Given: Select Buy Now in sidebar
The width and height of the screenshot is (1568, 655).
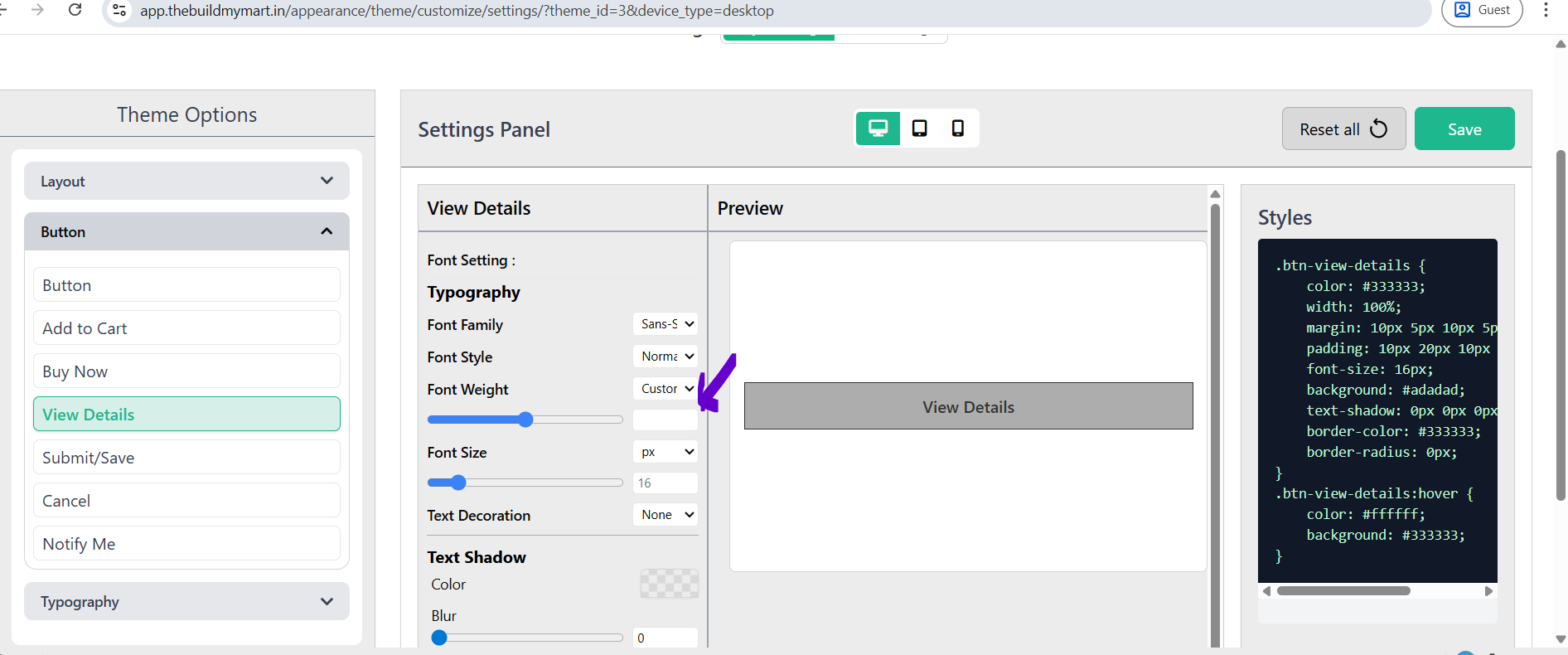Looking at the screenshot, I should 186,371.
